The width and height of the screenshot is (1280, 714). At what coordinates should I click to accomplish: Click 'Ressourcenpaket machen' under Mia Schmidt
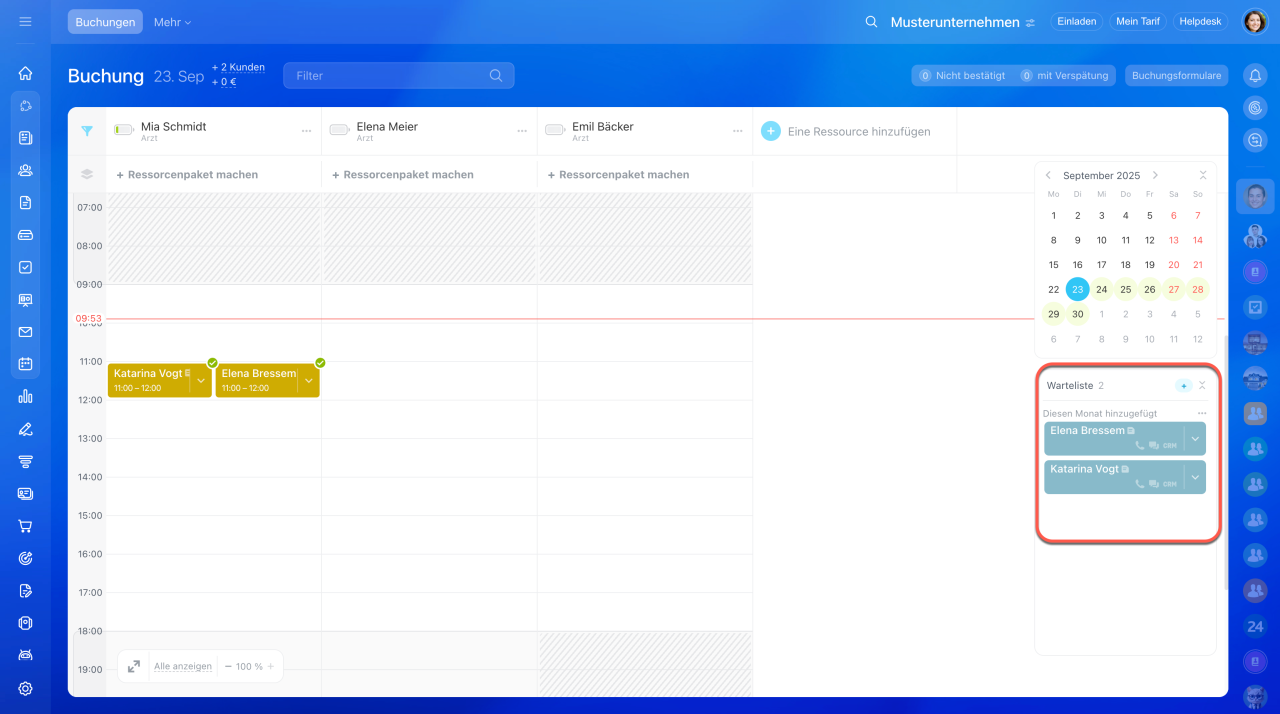(x=187, y=174)
